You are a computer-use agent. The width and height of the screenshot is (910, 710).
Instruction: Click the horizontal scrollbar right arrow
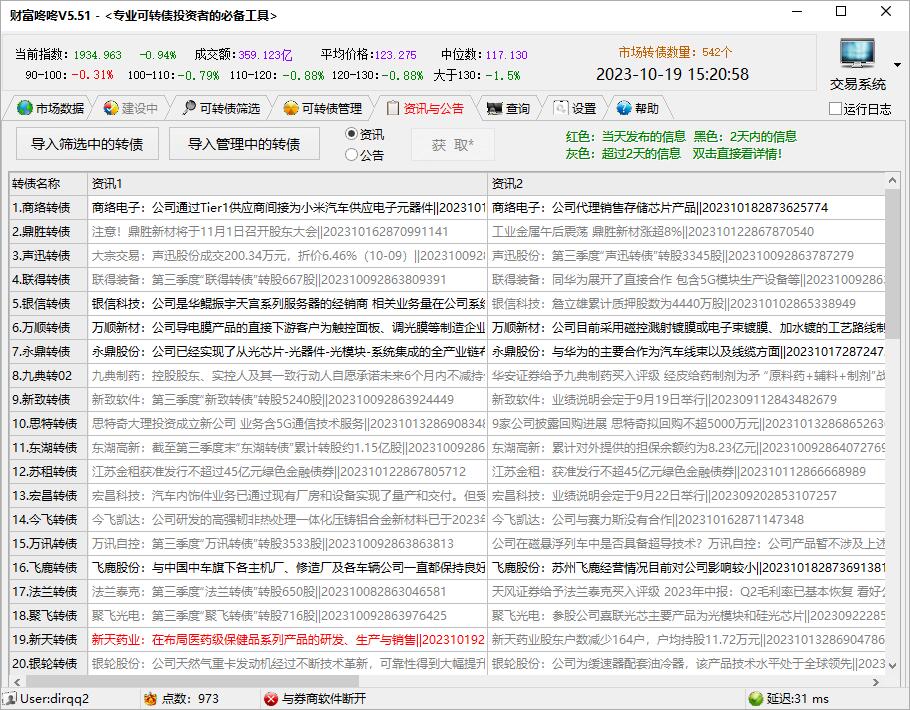pos(876,682)
